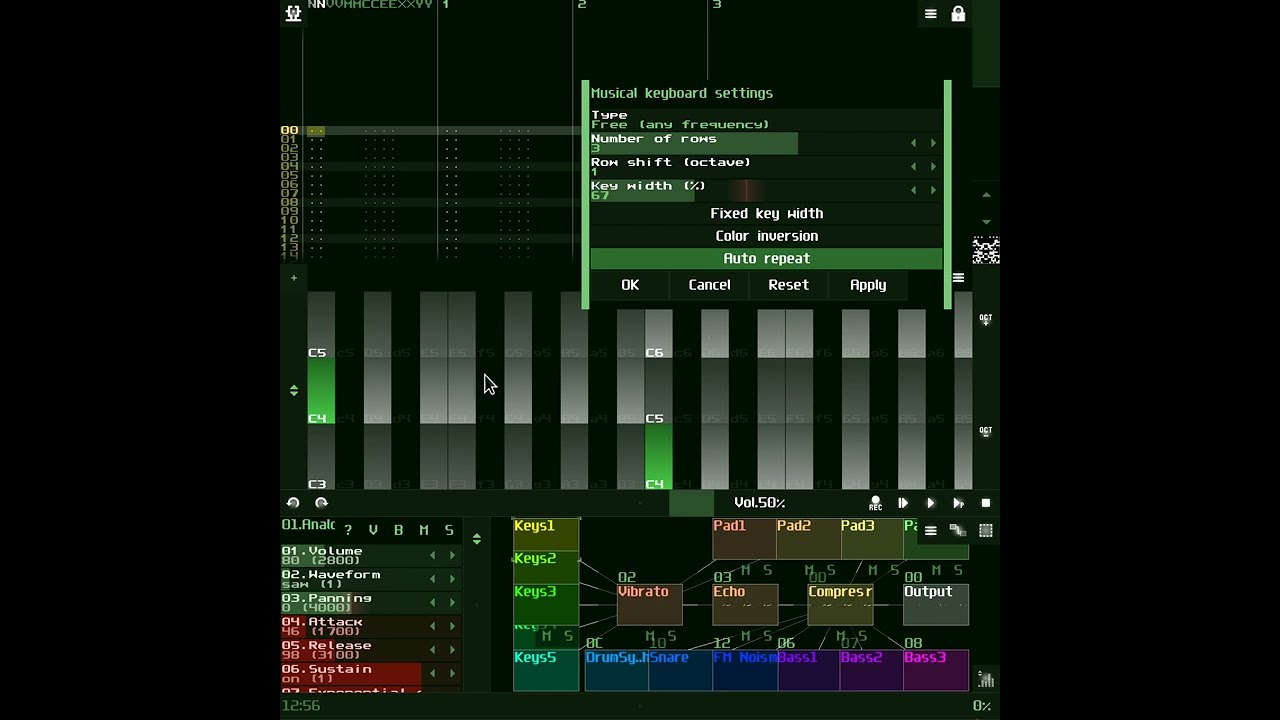Increase 04.Attack controller value
This screenshot has height=720, width=1280.
(x=452, y=626)
